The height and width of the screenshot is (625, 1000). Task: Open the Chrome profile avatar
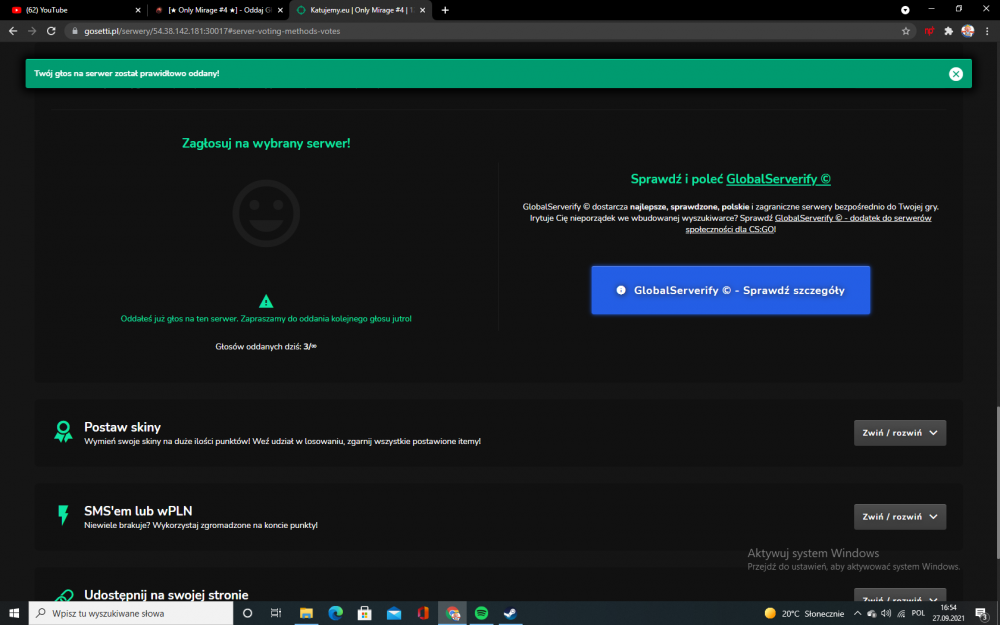pyautogui.click(x=967, y=31)
